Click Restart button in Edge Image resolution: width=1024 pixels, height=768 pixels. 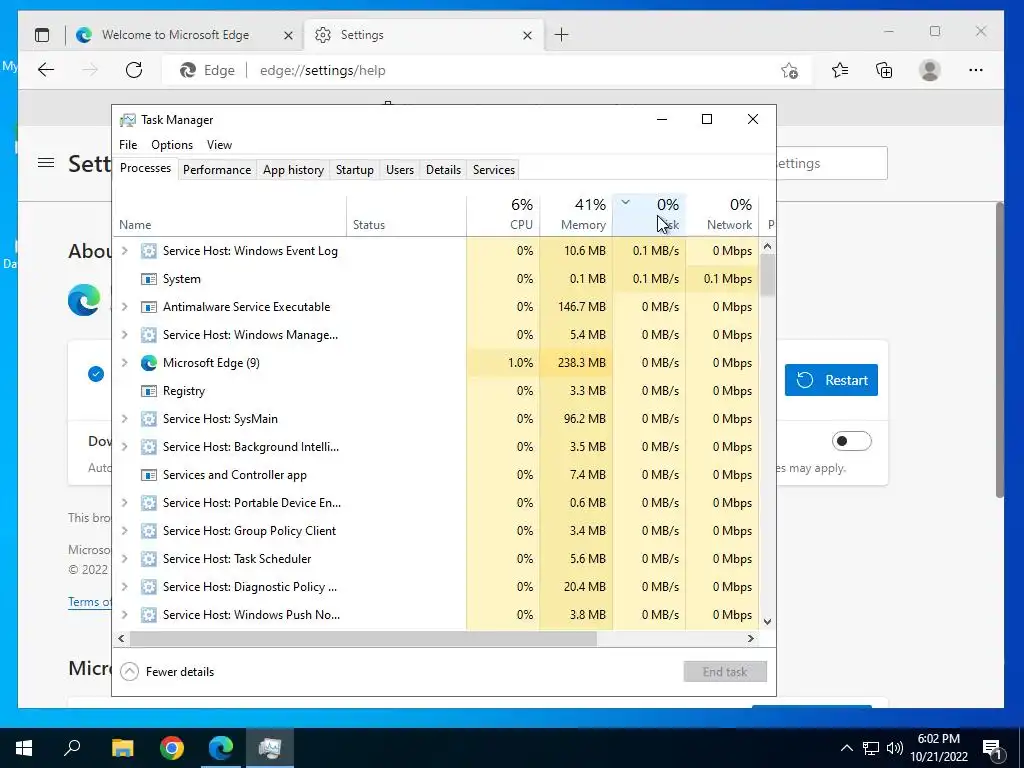[831, 380]
